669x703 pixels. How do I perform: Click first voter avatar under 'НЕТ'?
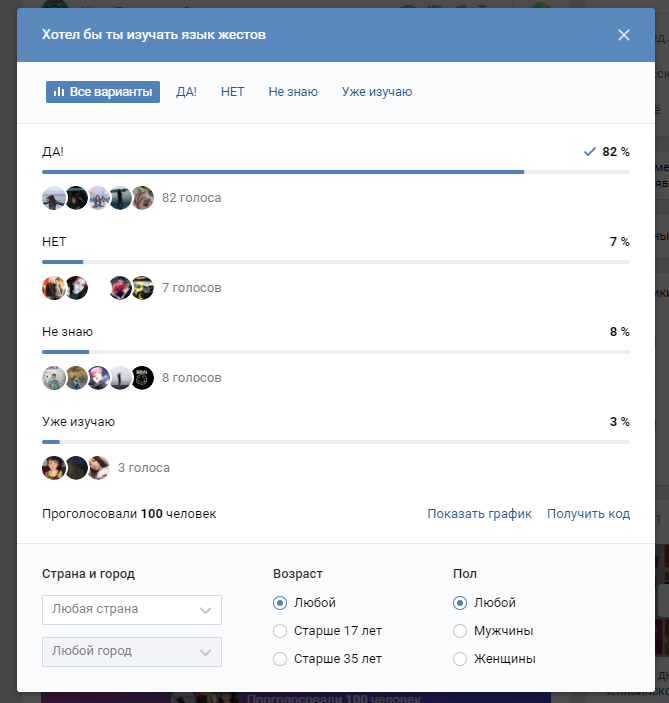coord(54,288)
